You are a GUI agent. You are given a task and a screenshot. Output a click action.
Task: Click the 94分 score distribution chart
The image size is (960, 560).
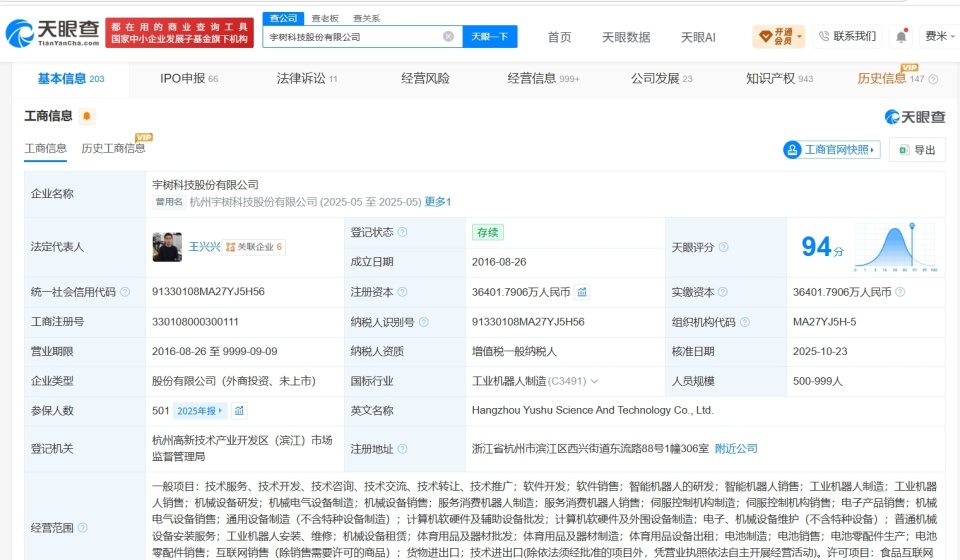tap(895, 247)
